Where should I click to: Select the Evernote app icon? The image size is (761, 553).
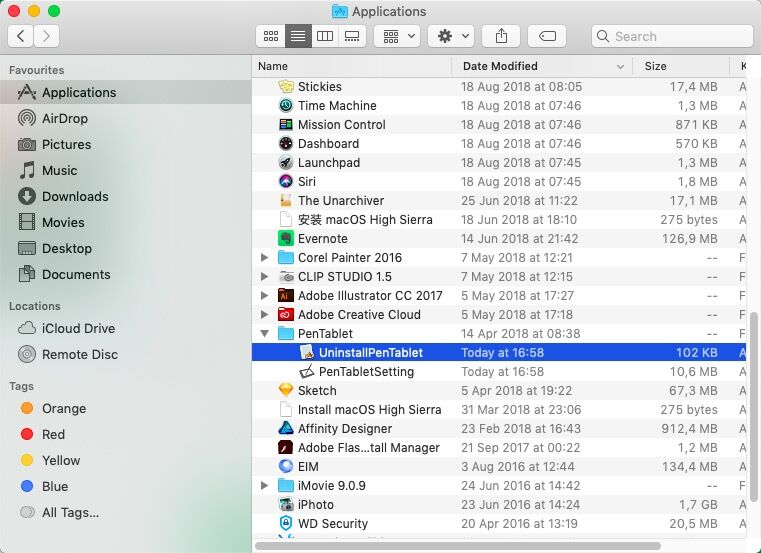click(286, 238)
